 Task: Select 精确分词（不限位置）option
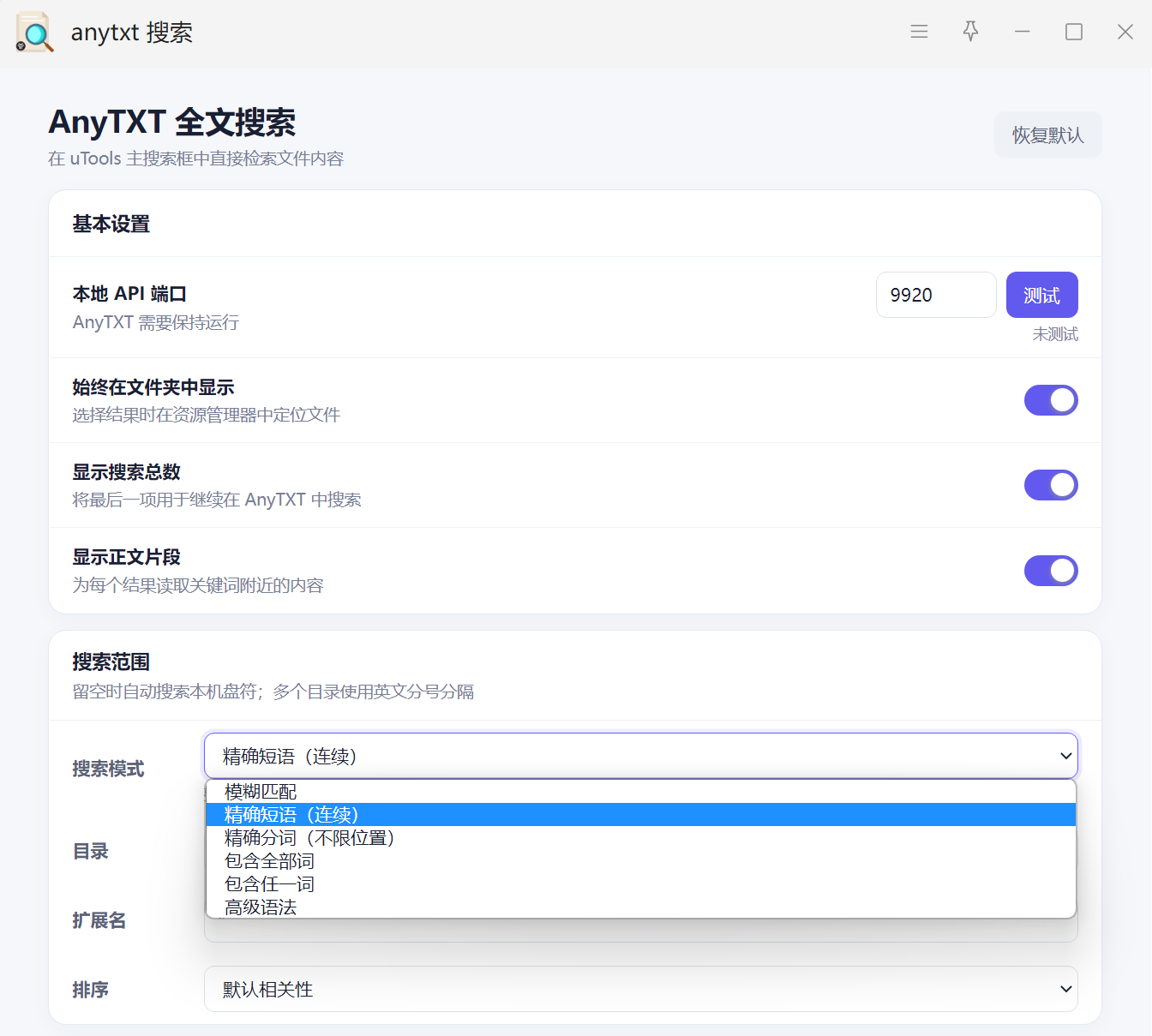[640, 838]
